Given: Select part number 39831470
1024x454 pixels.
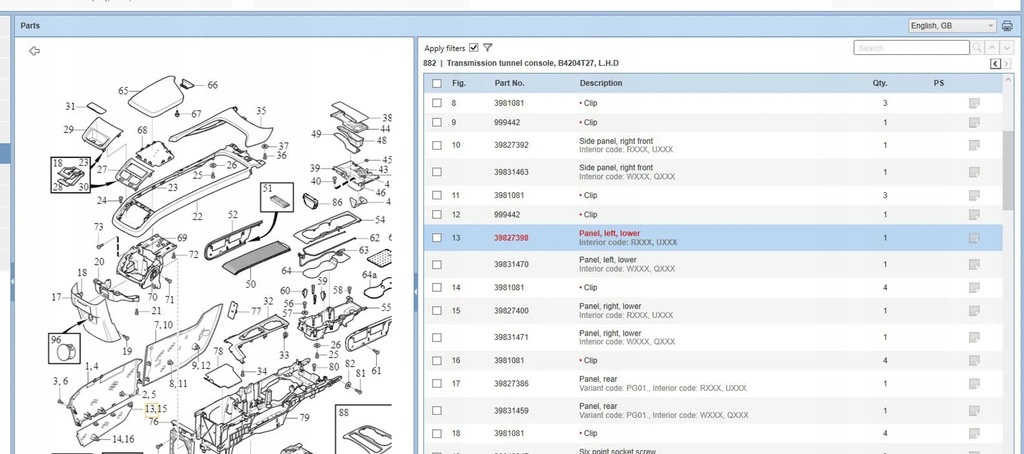Looking at the screenshot, I should point(511,265).
